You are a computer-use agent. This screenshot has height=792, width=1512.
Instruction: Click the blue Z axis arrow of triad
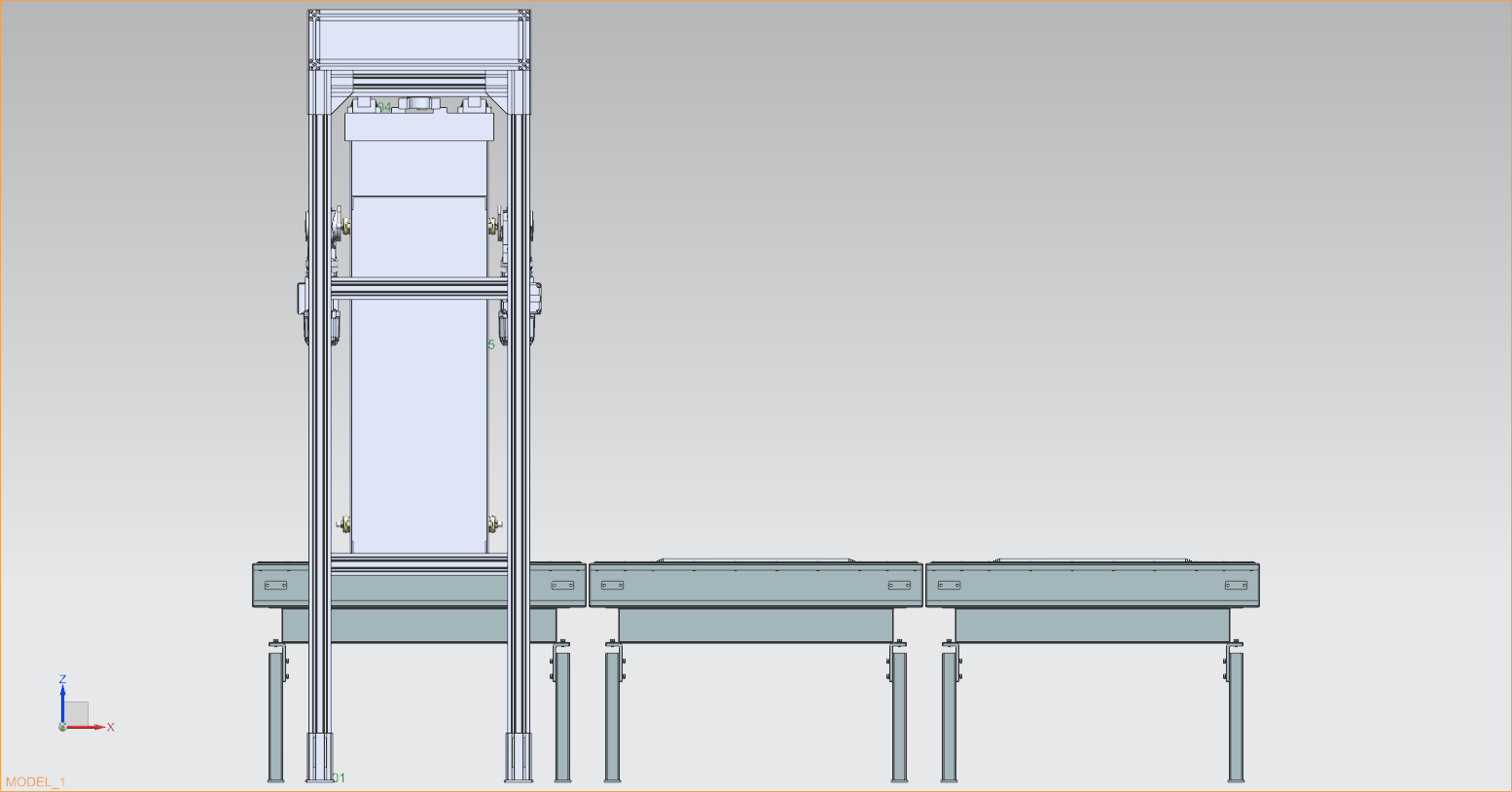pos(62,703)
